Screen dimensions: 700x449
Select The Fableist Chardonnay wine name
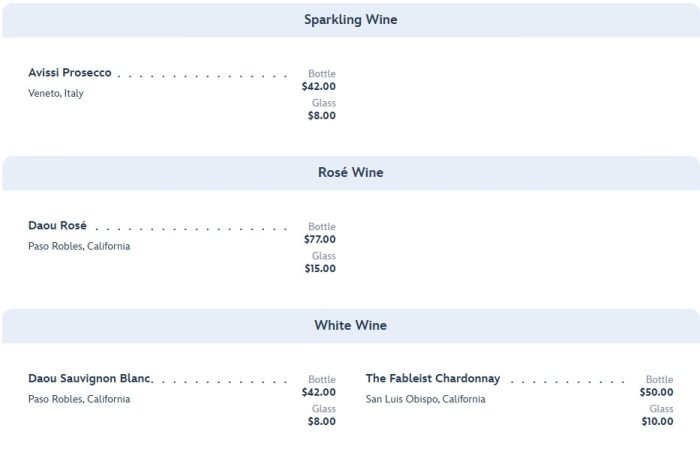click(433, 379)
